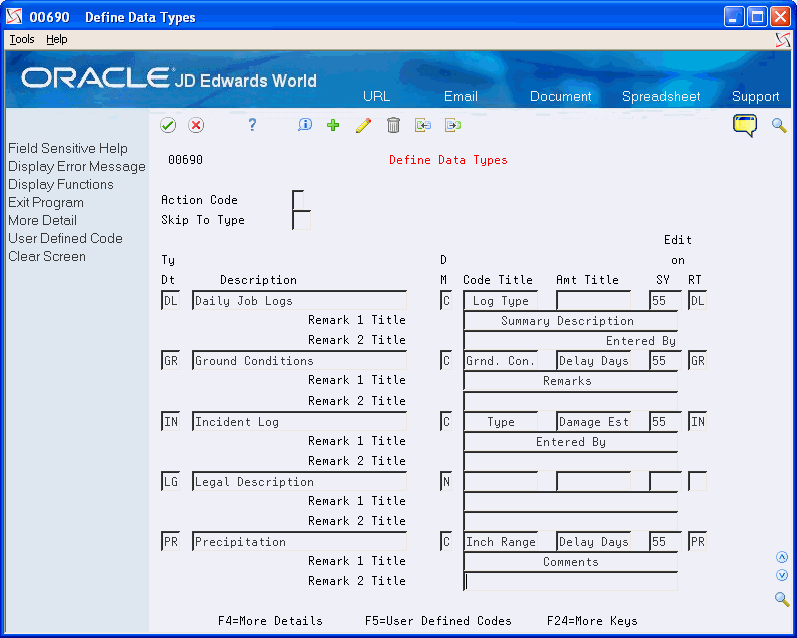This screenshot has height=638, width=797.
Task: Open Field Sensitive Help
Action: 68,148
